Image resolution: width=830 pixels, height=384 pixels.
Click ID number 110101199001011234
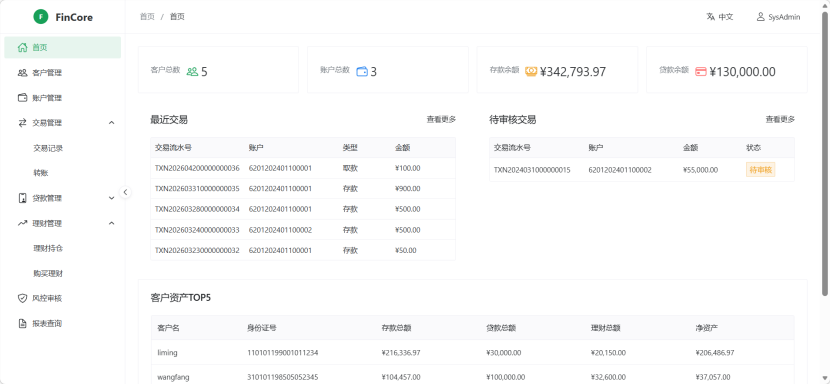pyautogui.click(x=283, y=352)
